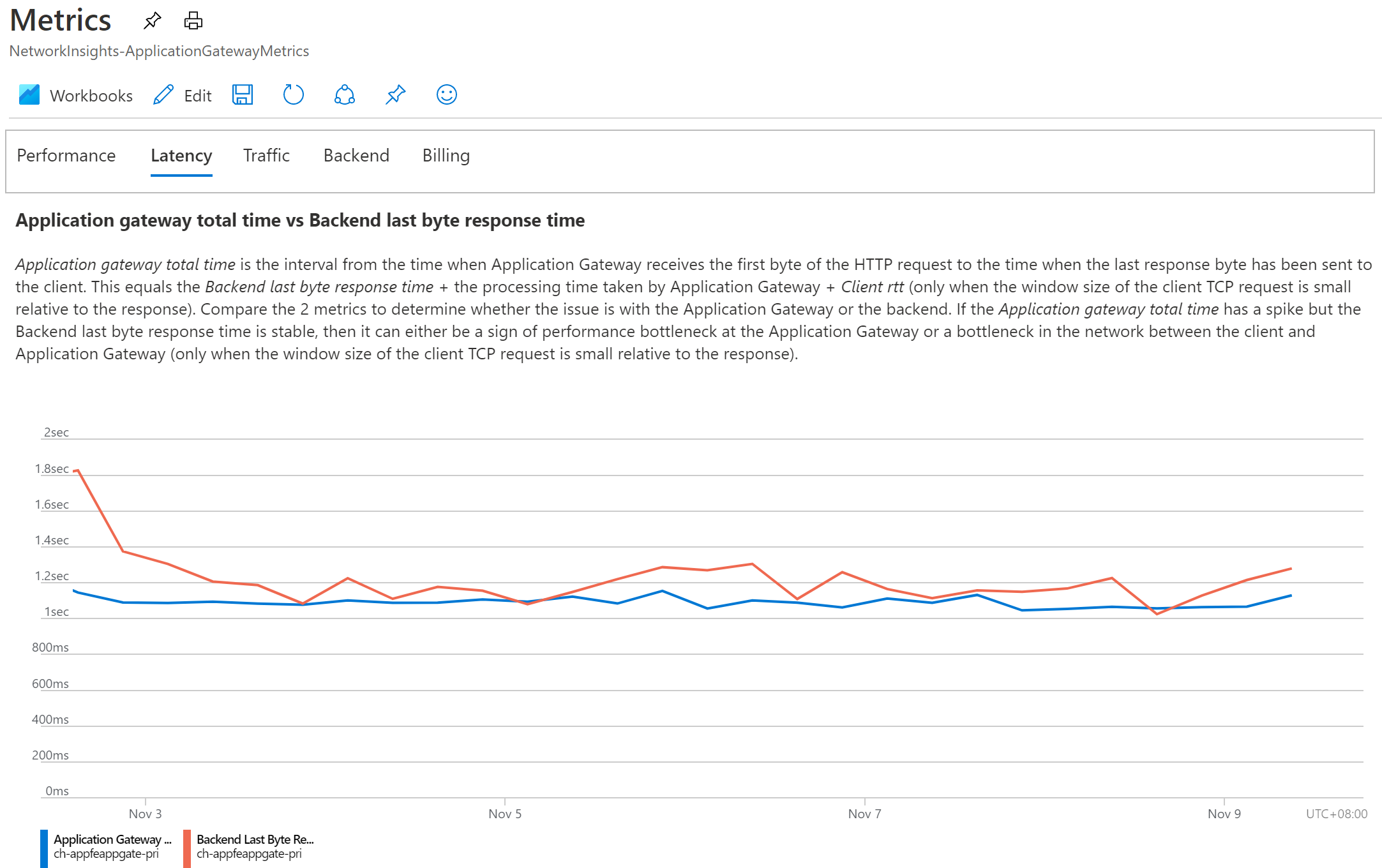Open the Workbooks gallery icon
Image resolution: width=1382 pixels, height=868 pixels.
click(29, 95)
